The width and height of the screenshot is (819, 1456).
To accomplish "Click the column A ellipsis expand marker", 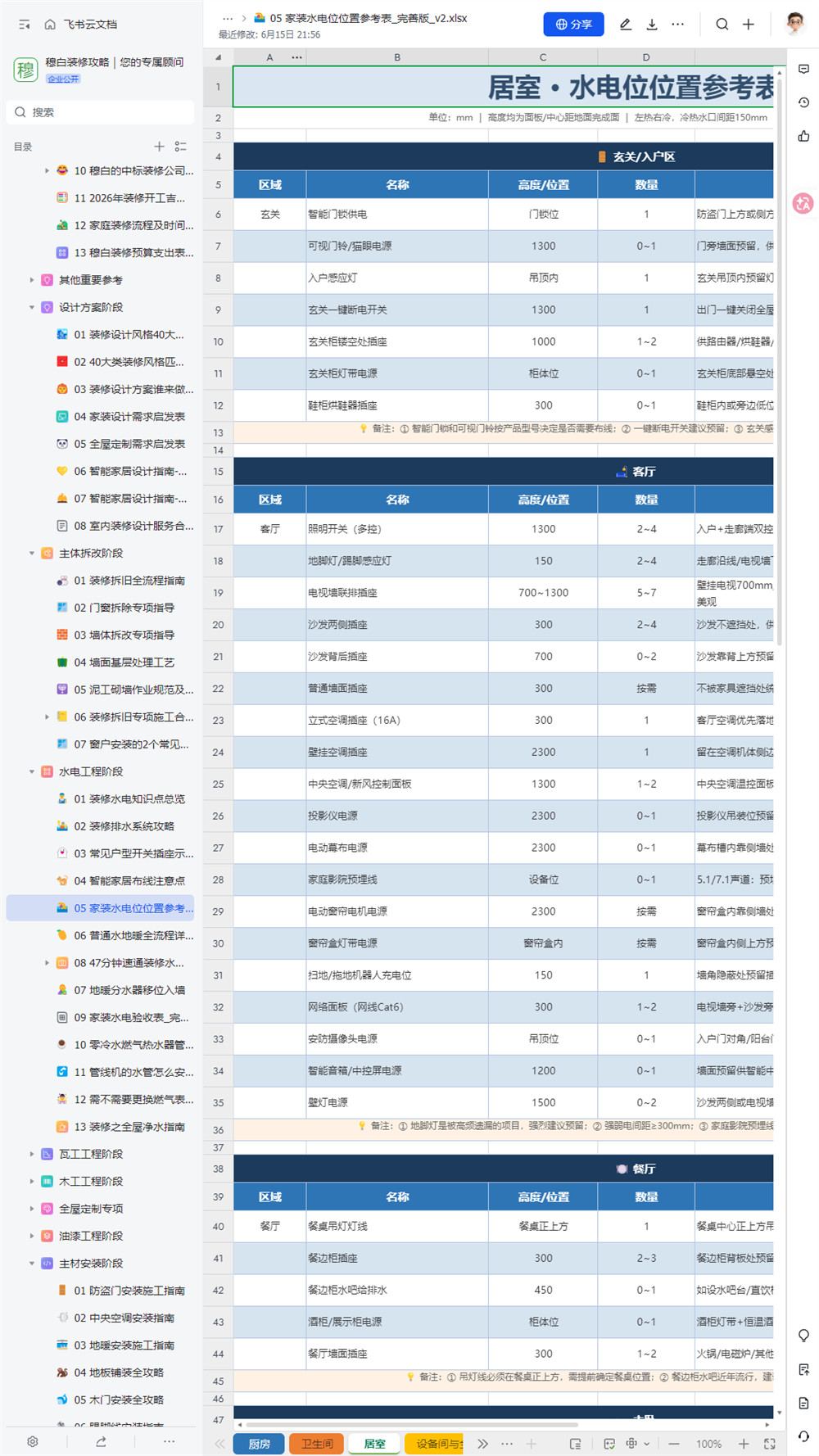I will [x=296, y=57].
